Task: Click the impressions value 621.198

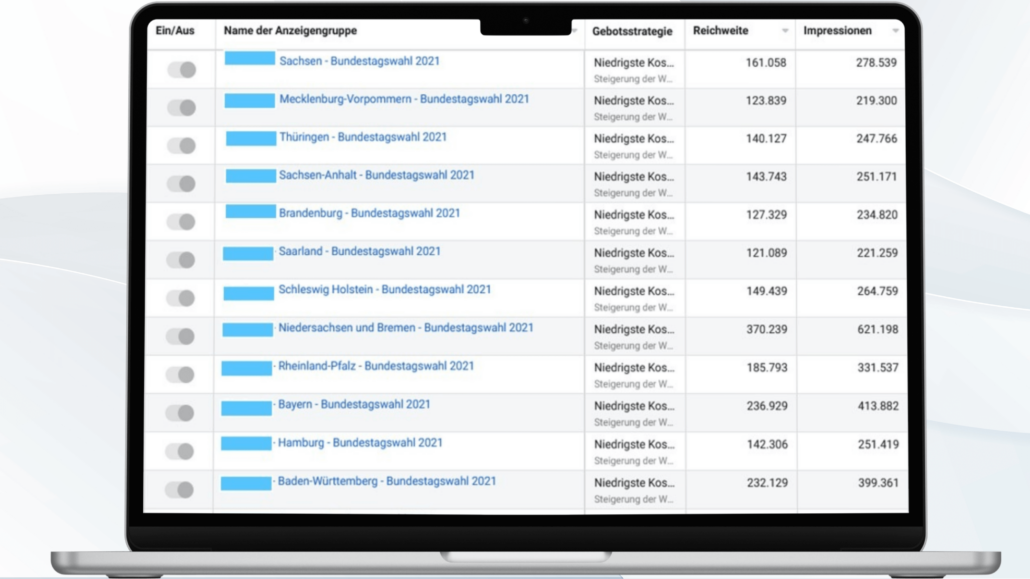Action: pos(878,330)
